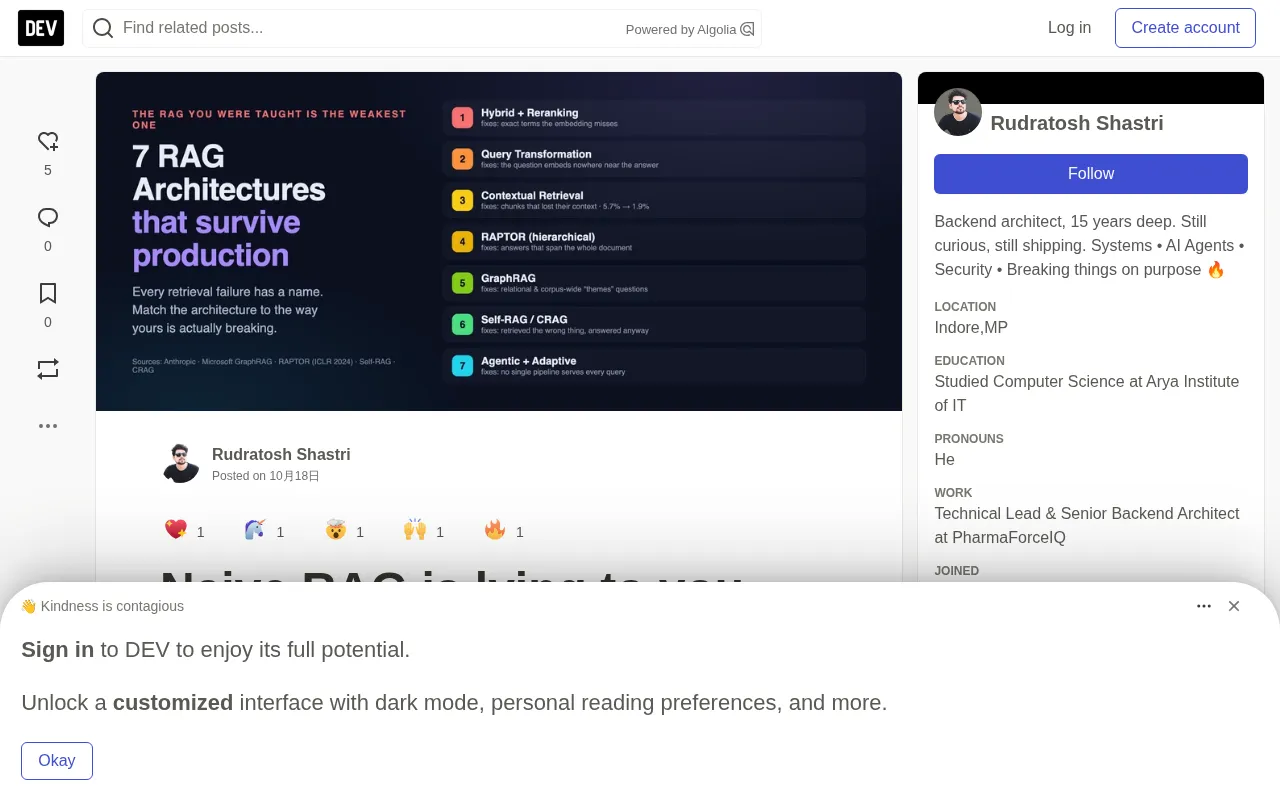Toggle the fire emoji reaction

tap(495, 530)
